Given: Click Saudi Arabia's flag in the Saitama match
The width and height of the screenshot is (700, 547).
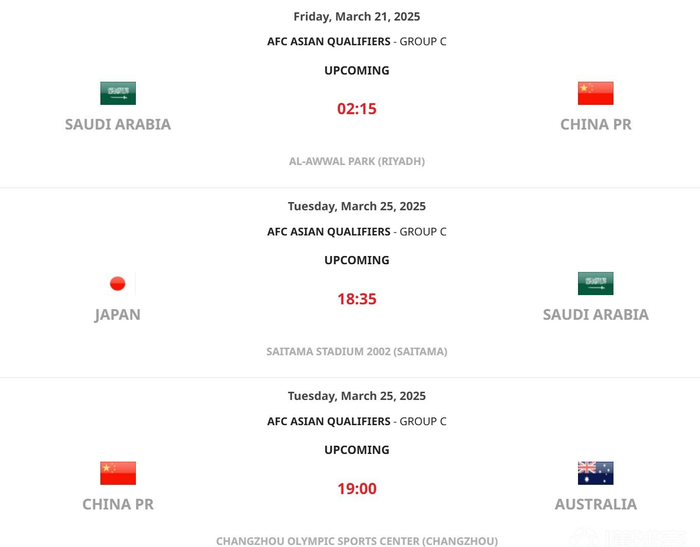Looking at the screenshot, I should (x=595, y=283).
